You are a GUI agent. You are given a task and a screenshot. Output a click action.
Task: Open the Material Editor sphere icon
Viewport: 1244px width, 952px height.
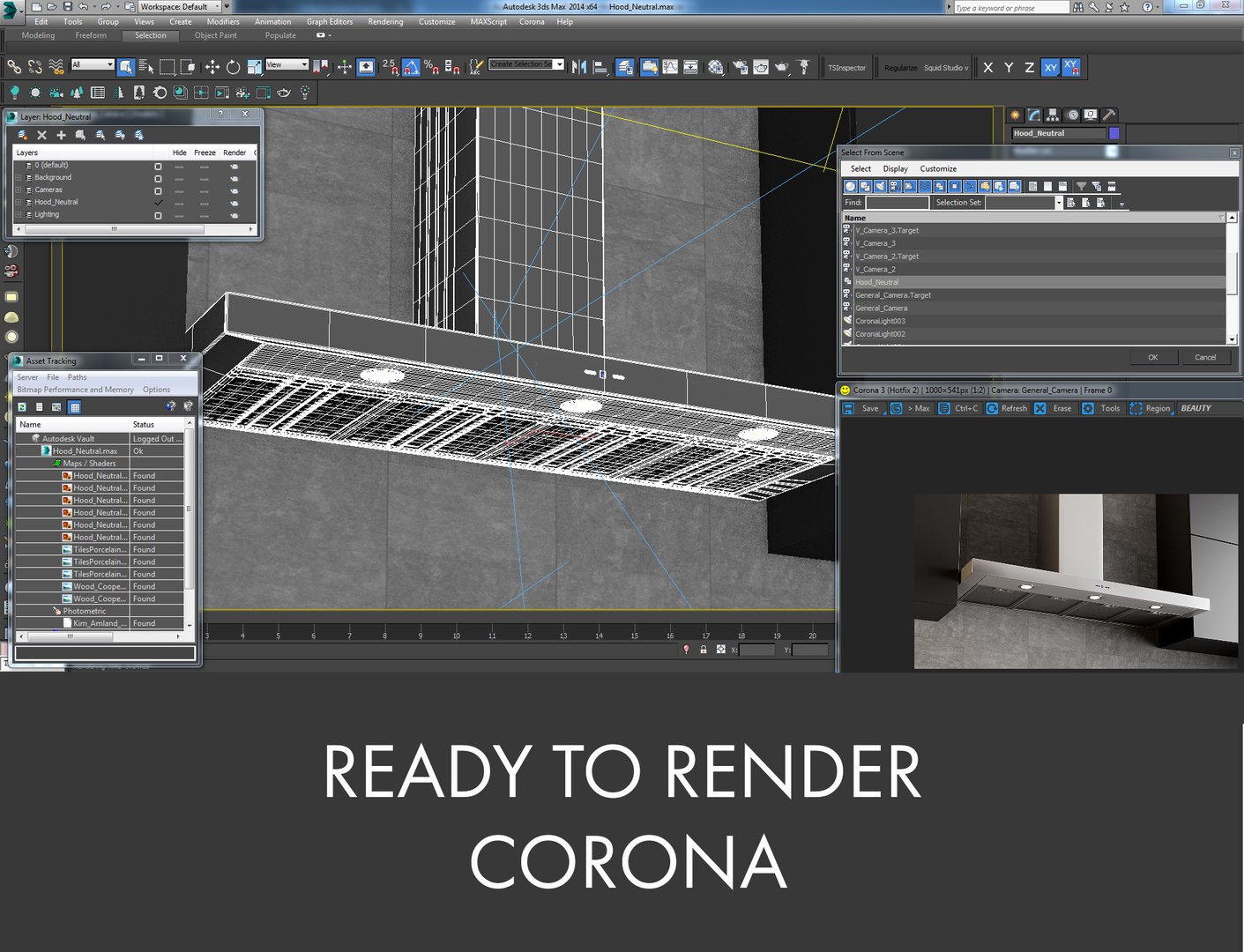[x=716, y=67]
